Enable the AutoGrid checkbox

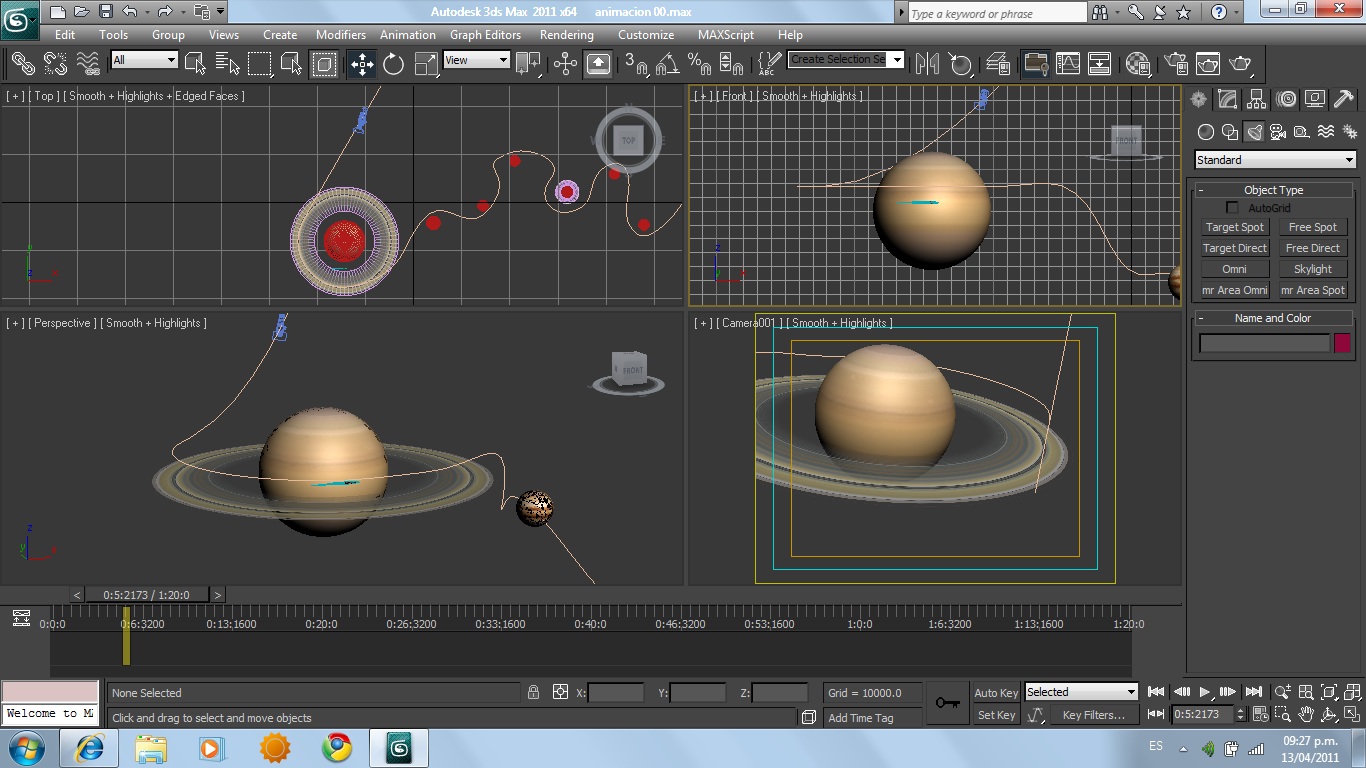tap(1232, 208)
